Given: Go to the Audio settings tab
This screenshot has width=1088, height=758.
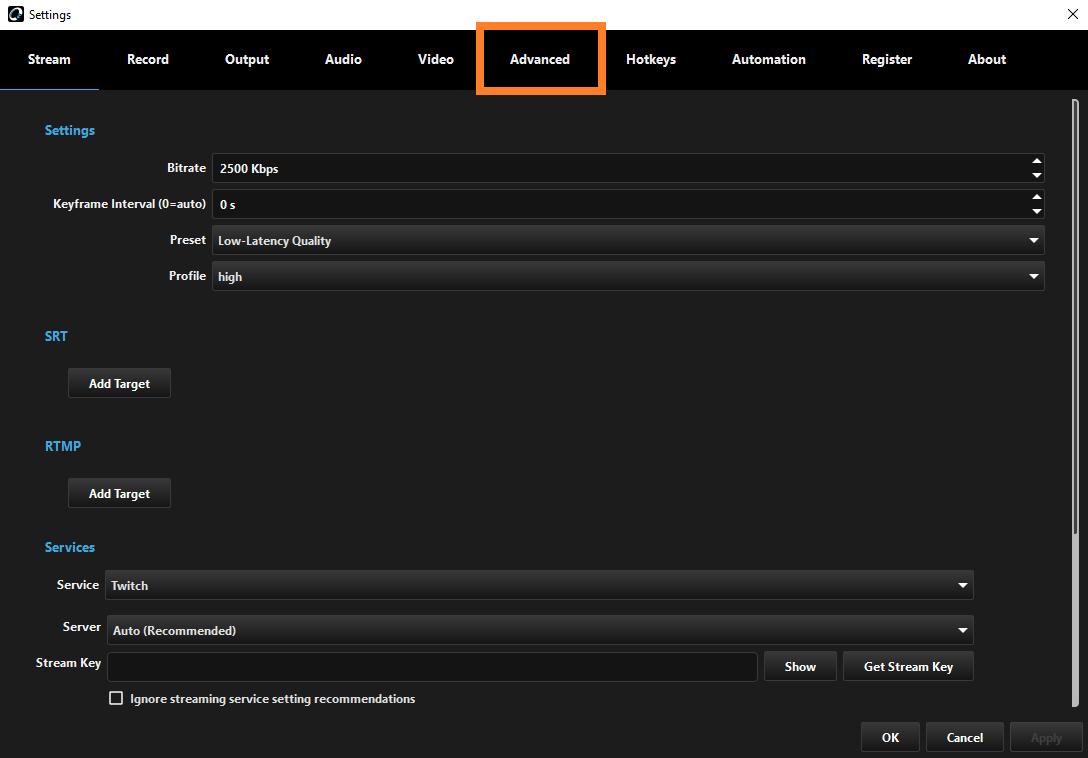Looking at the screenshot, I should click(x=343, y=60).
